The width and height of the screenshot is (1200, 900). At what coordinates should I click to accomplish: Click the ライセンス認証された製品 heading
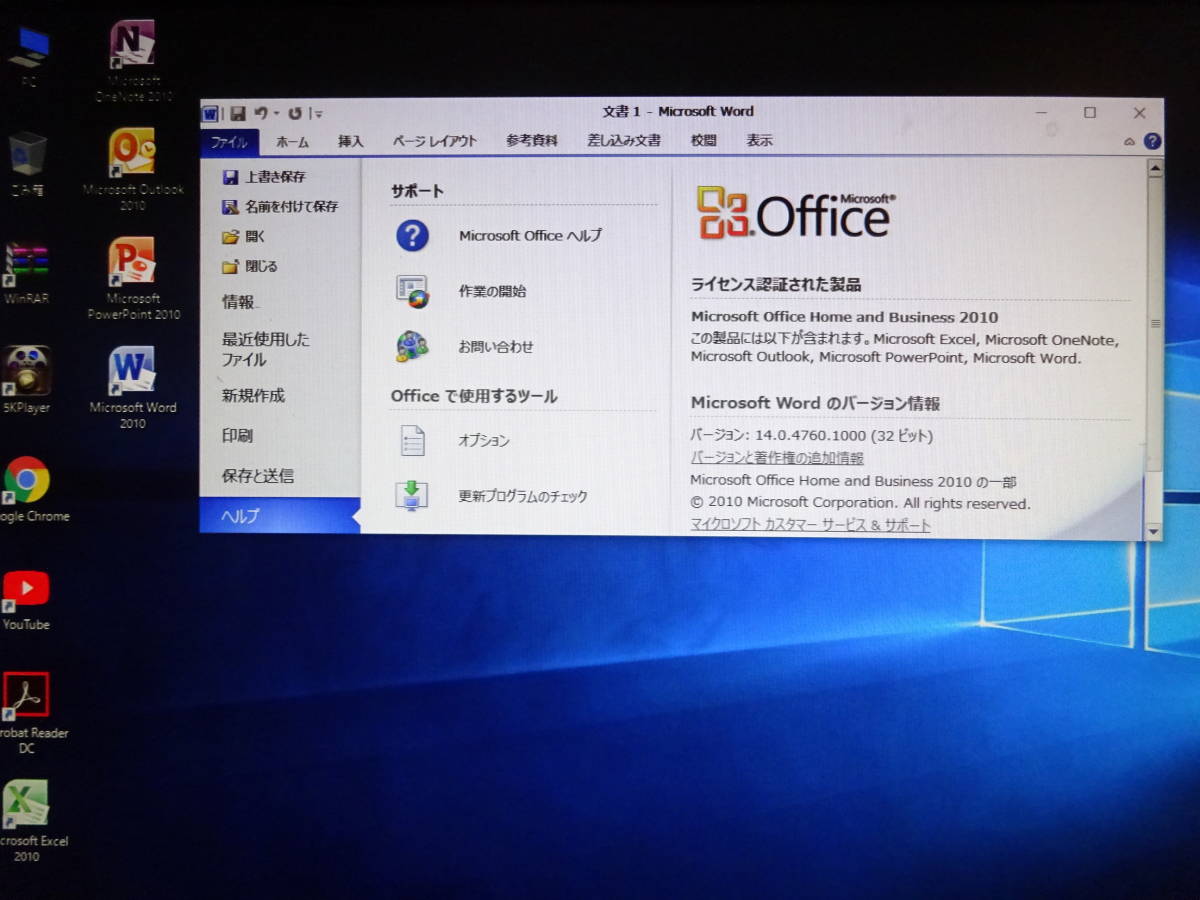(776, 285)
